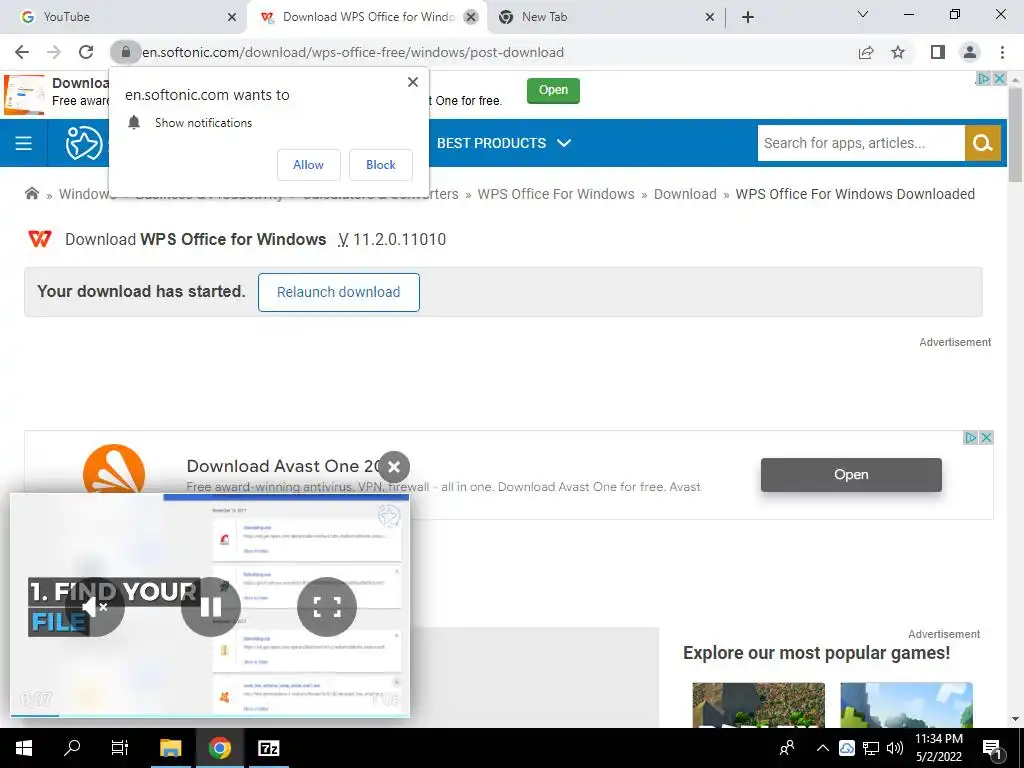Click the address bar URL
Screen dimensions: 1024x768
pyautogui.click(x=353, y=52)
